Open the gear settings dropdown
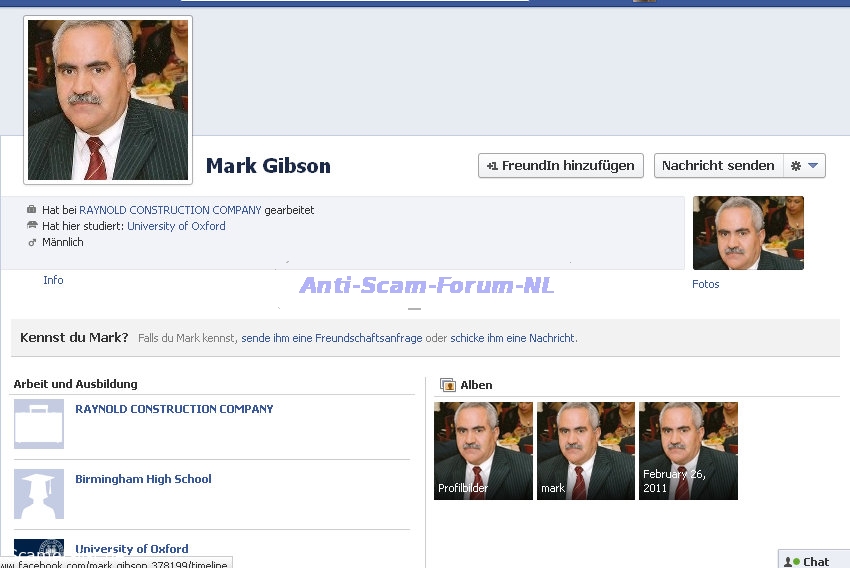The width and height of the screenshot is (850, 568). coord(804,166)
